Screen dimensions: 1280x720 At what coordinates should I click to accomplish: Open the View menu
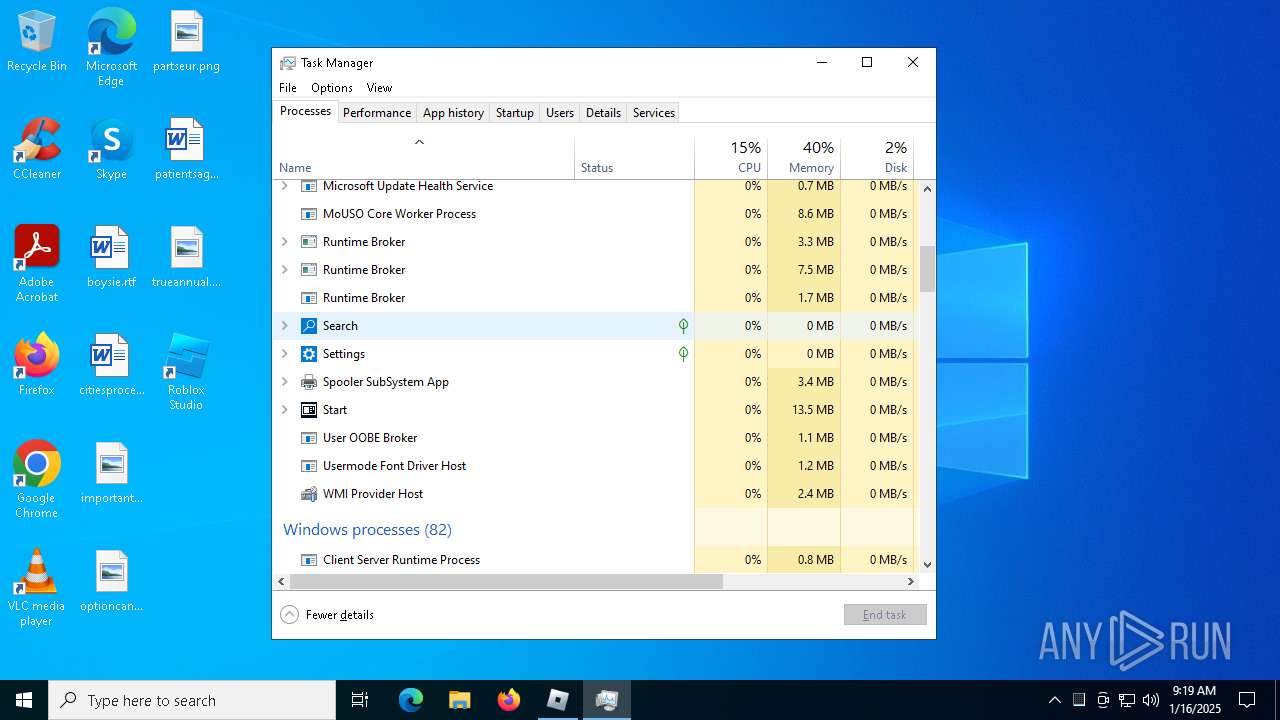(379, 88)
